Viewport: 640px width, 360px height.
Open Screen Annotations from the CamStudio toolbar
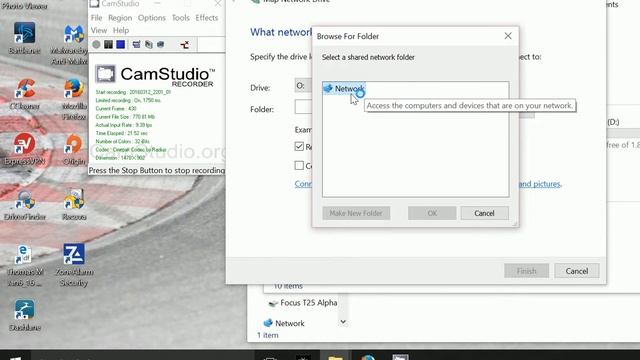(149, 44)
